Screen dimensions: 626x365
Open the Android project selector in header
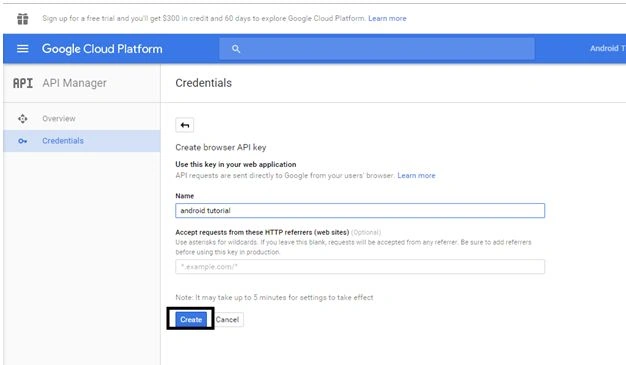pyautogui.click(x=608, y=48)
